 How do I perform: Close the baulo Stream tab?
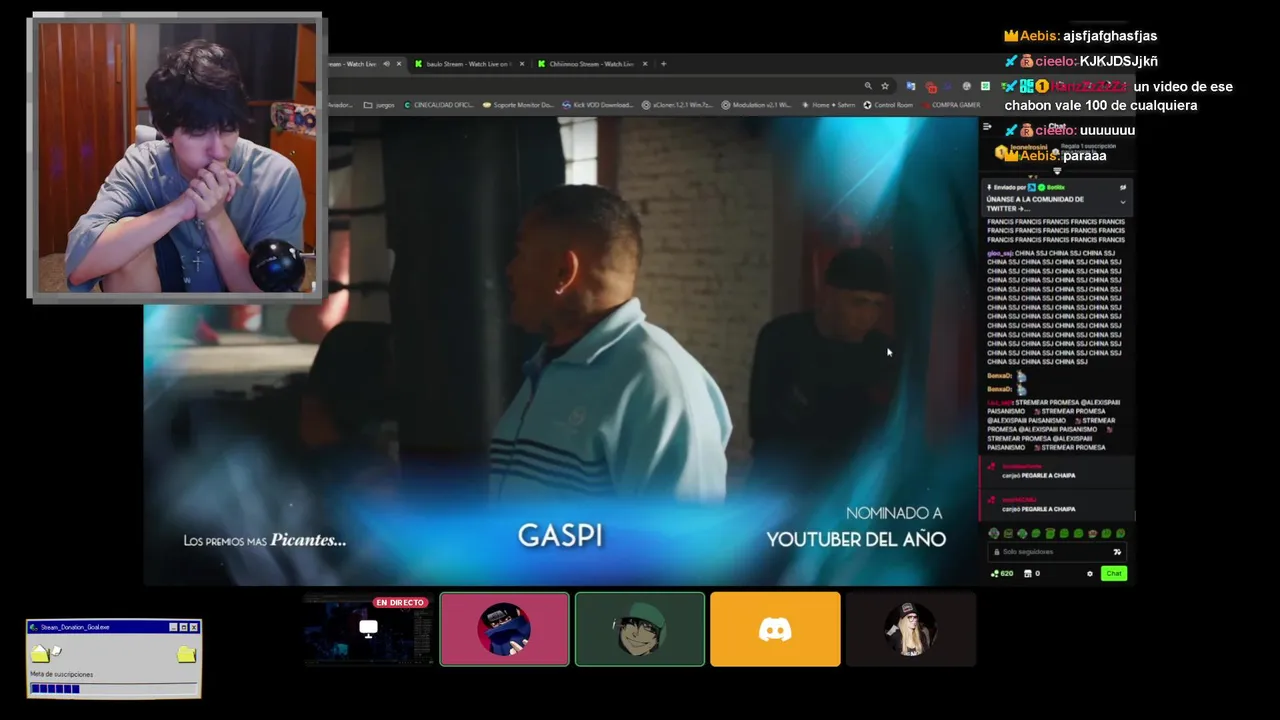522,64
